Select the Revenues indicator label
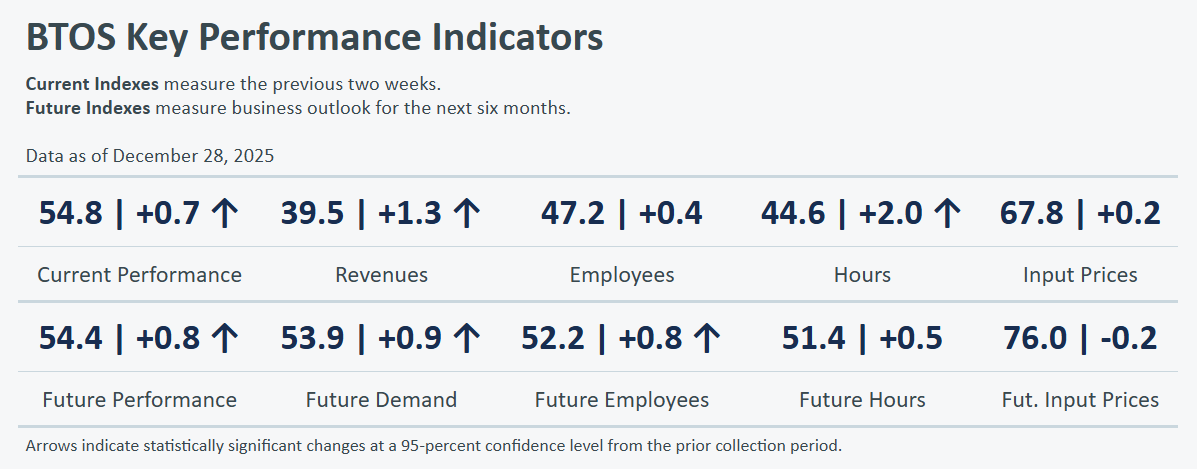The width and height of the screenshot is (1197, 469). [381, 275]
